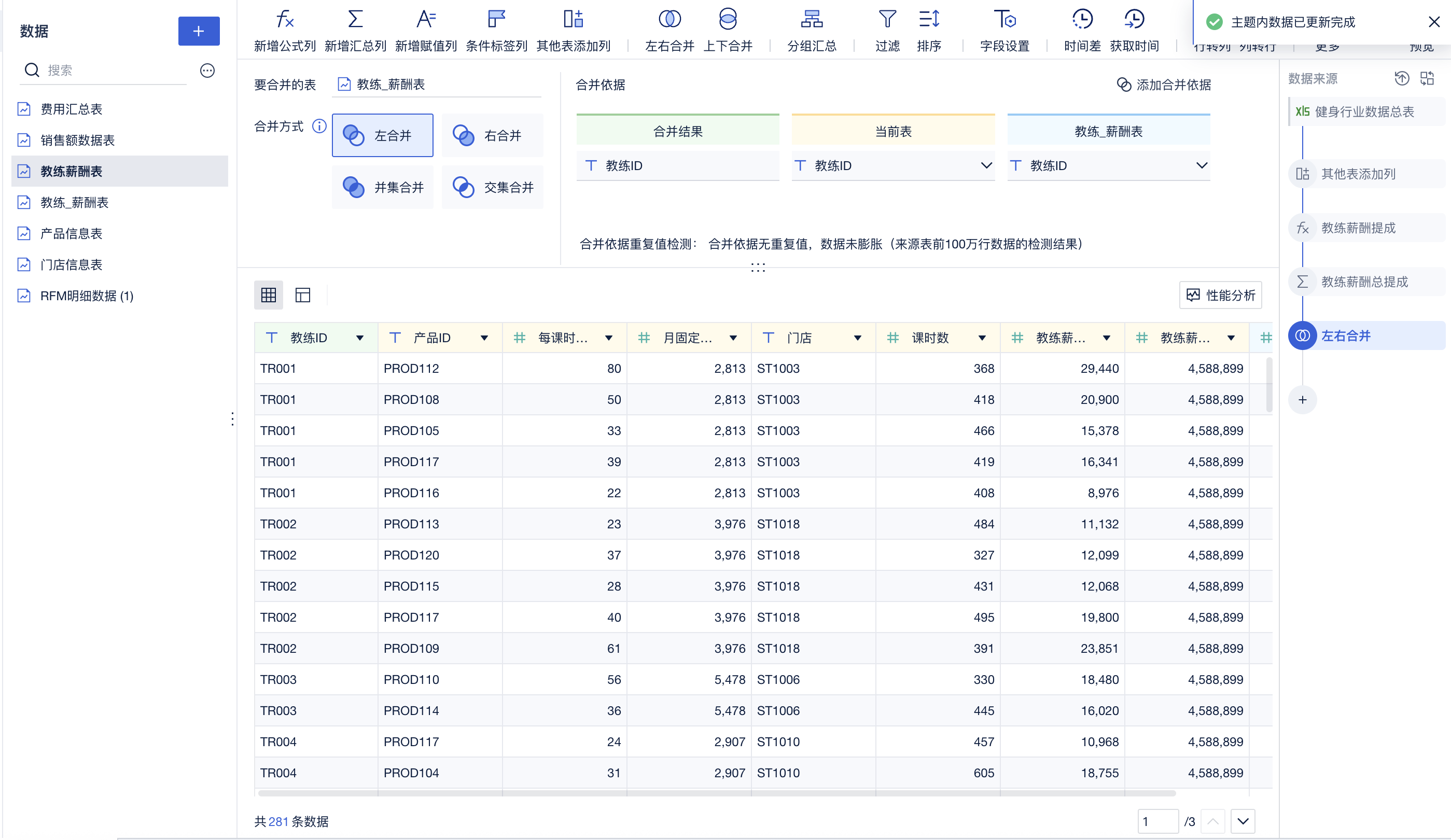Select the 教练薪酬总提成 step
This screenshot has height=840, width=1451.
pyautogui.click(x=1363, y=282)
